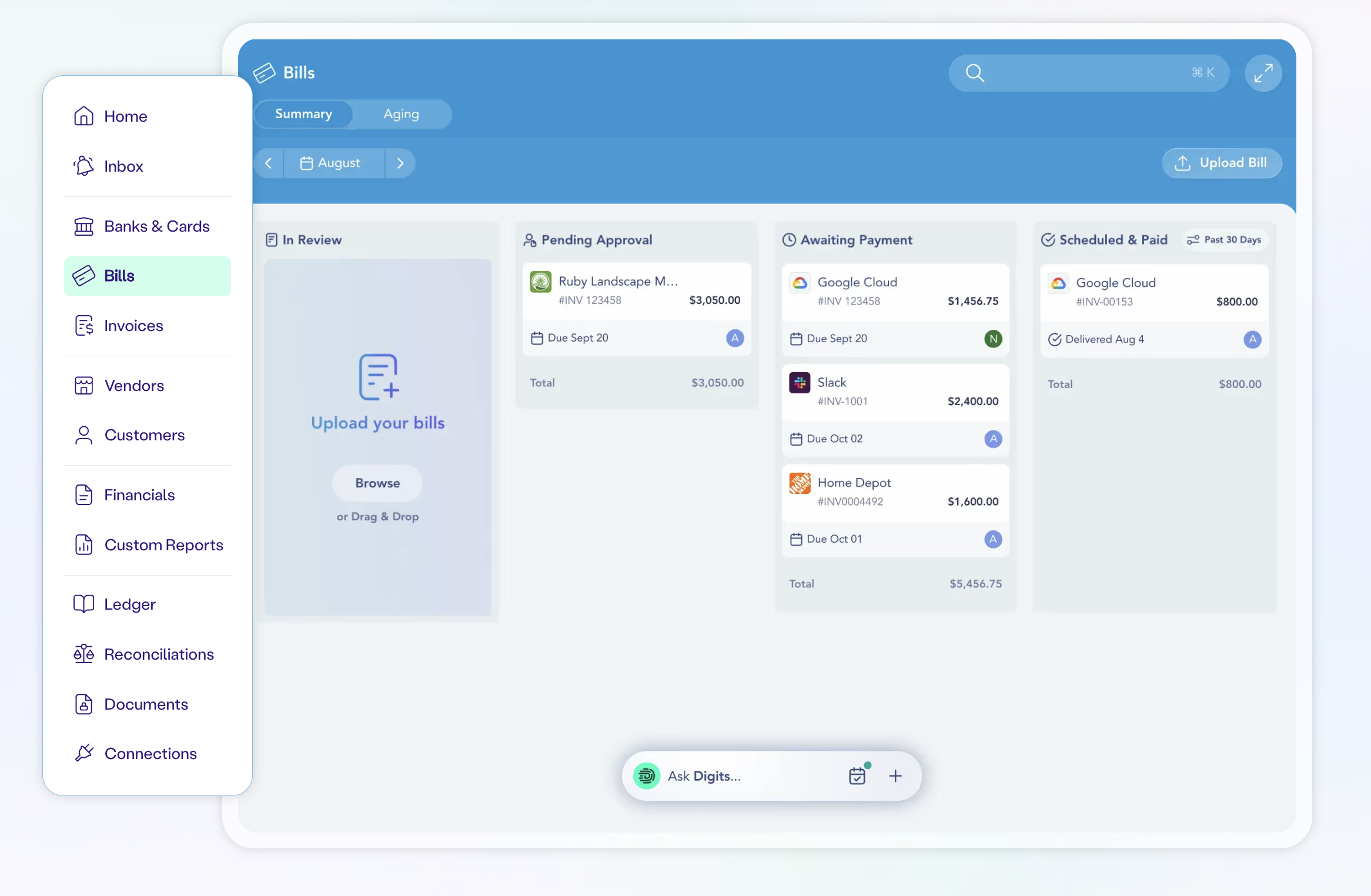Open the Vendors page

click(x=135, y=386)
